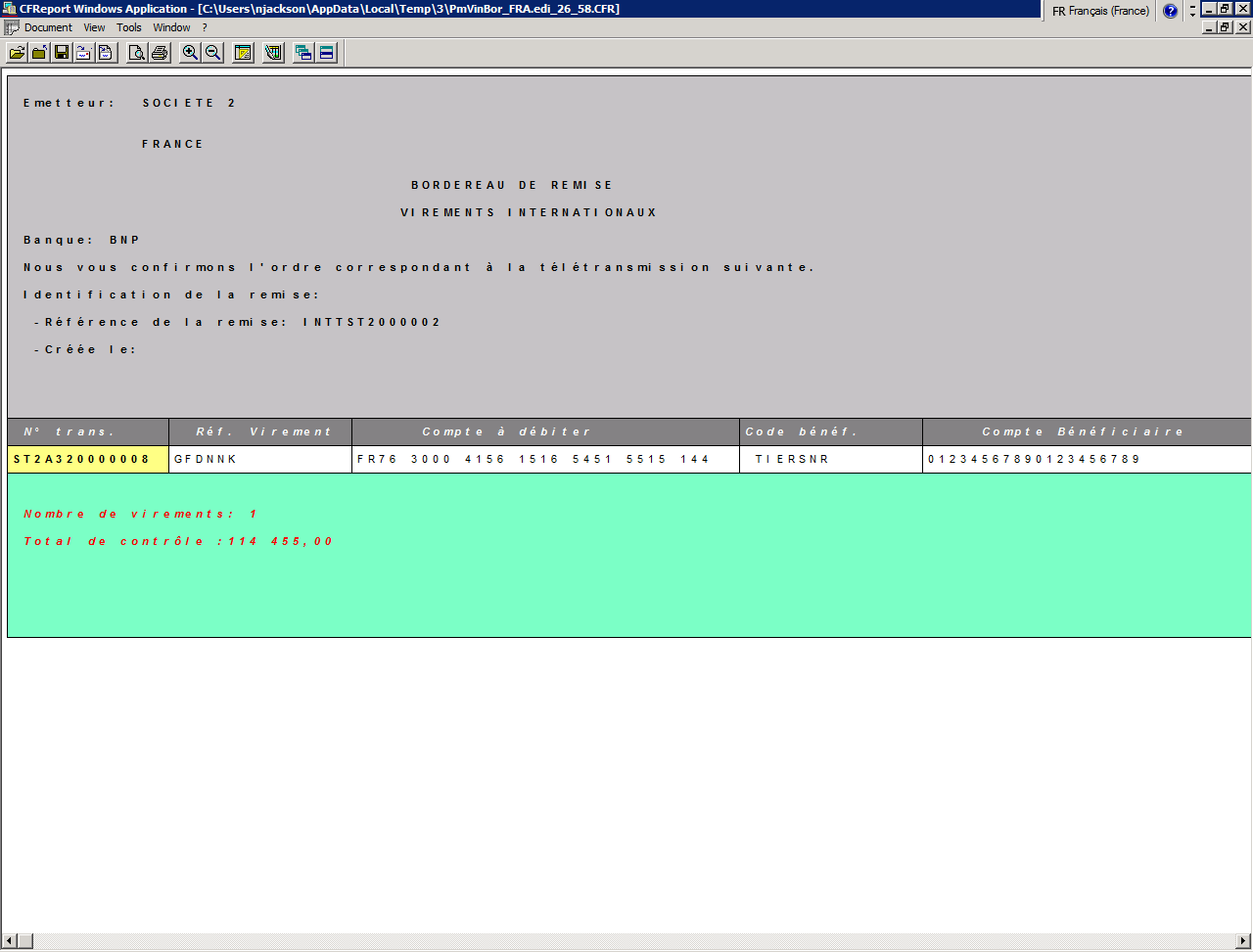Click the folder with up arrow icon
This screenshot has height=952, width=1253.
39,53
